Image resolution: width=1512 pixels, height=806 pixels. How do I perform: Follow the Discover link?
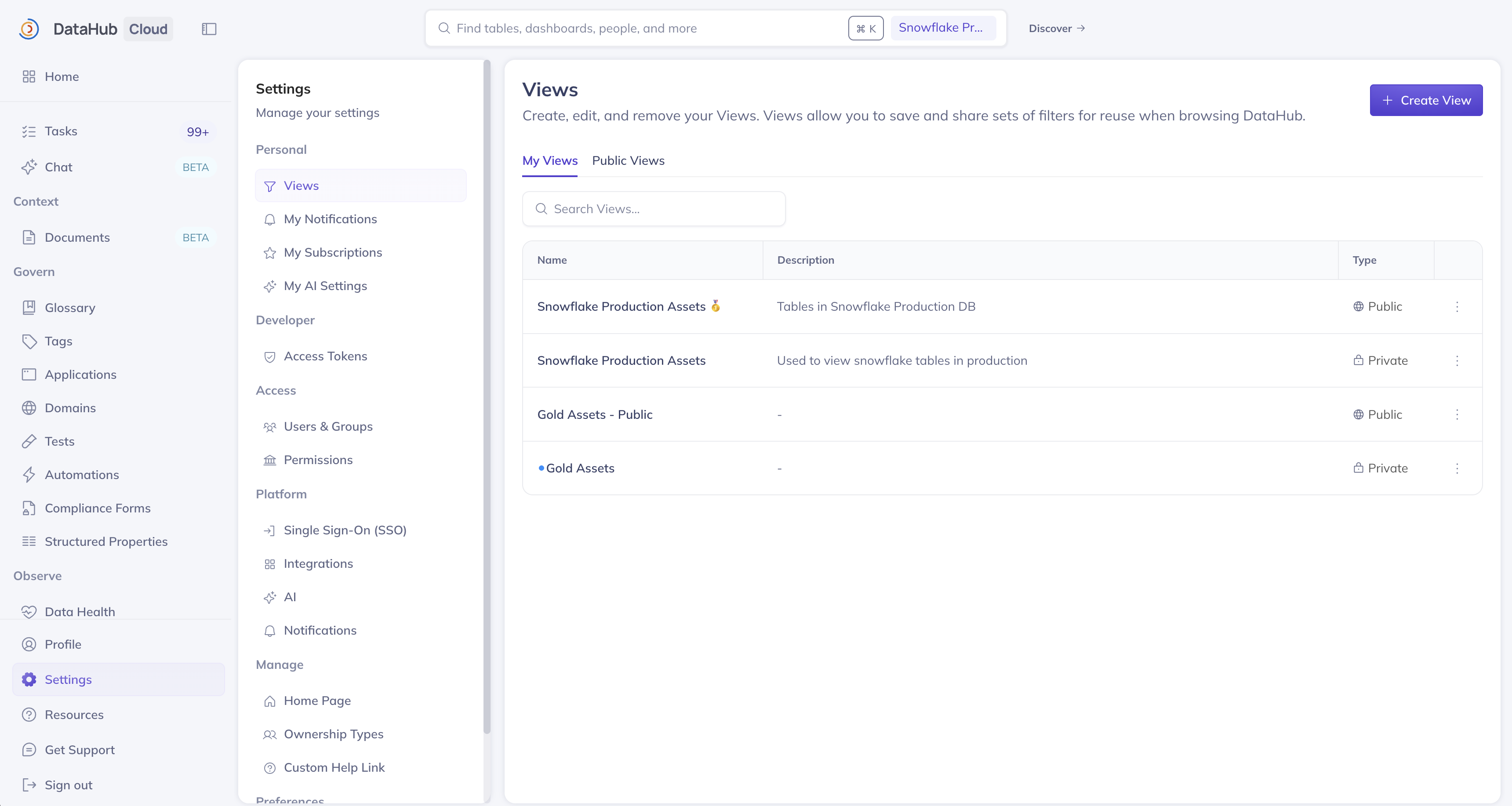(x=1057, y=28)
